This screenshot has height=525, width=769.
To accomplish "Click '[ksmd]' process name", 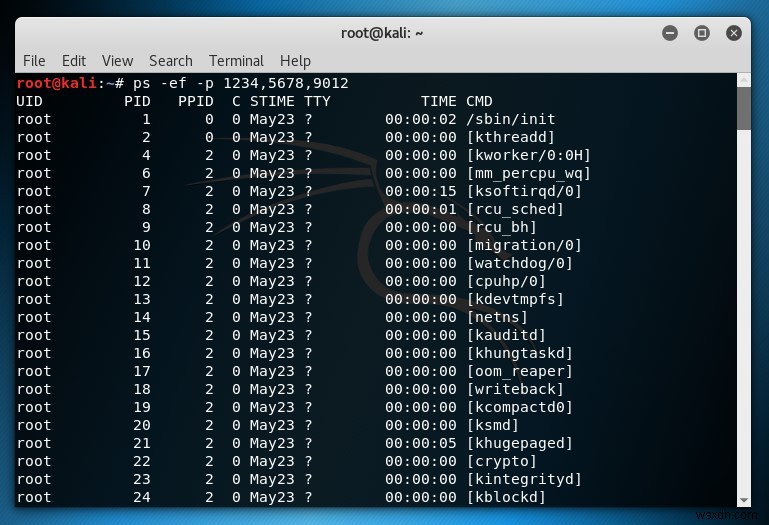I will (492, 425).
